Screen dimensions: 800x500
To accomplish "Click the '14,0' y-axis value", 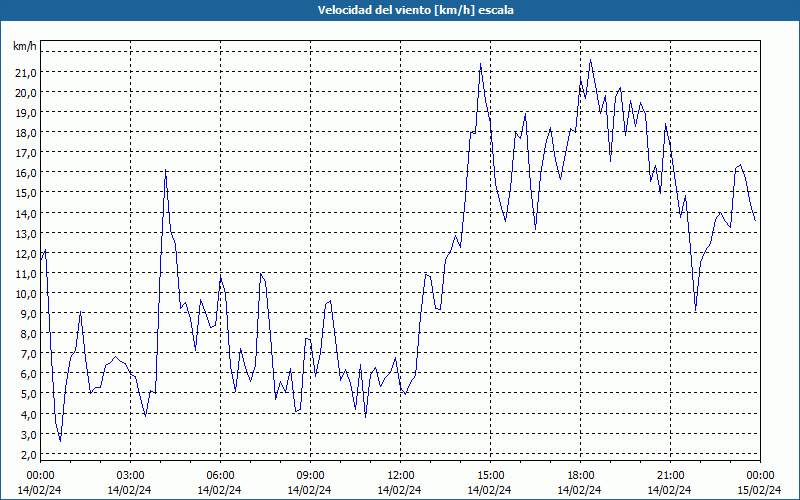I will pyautogui.click(x=26, y=213).
